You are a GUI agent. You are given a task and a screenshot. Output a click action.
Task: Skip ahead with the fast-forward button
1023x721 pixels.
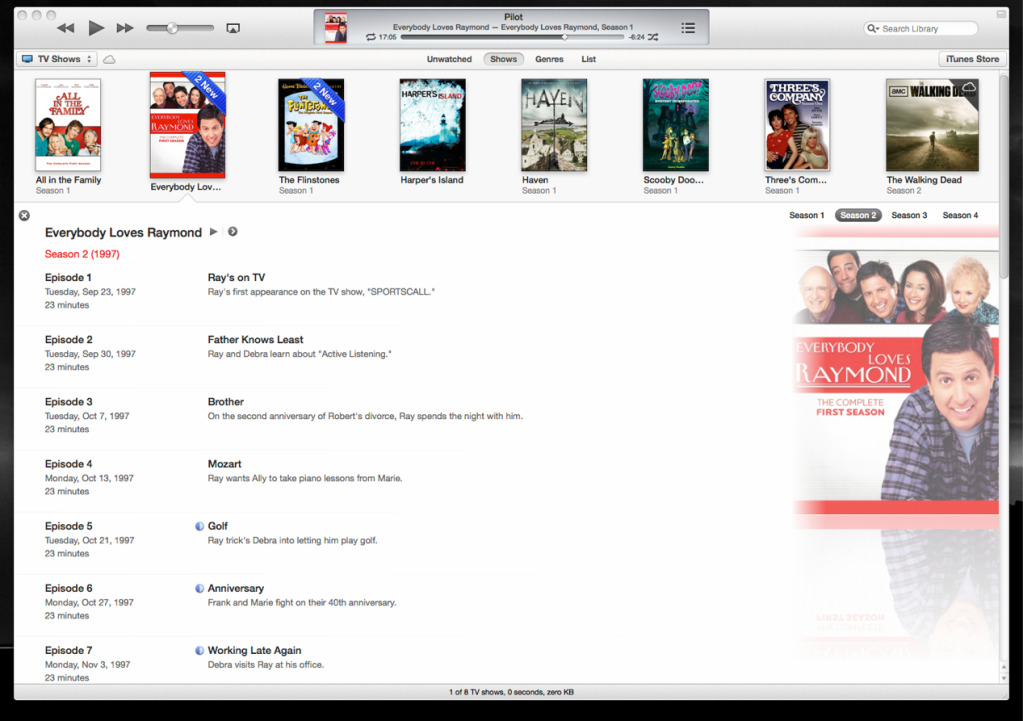(x=125, y=28)
